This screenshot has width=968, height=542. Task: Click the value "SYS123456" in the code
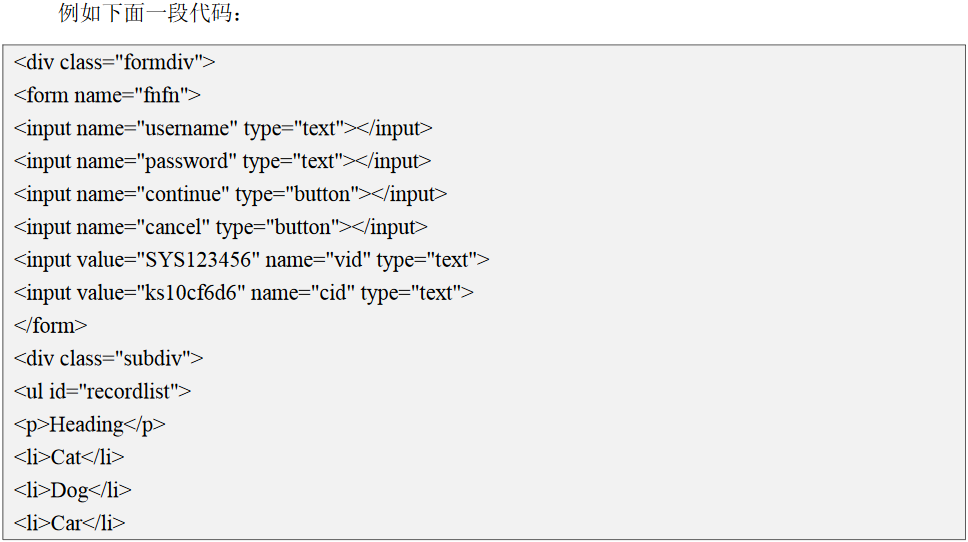tap(199, 261)
